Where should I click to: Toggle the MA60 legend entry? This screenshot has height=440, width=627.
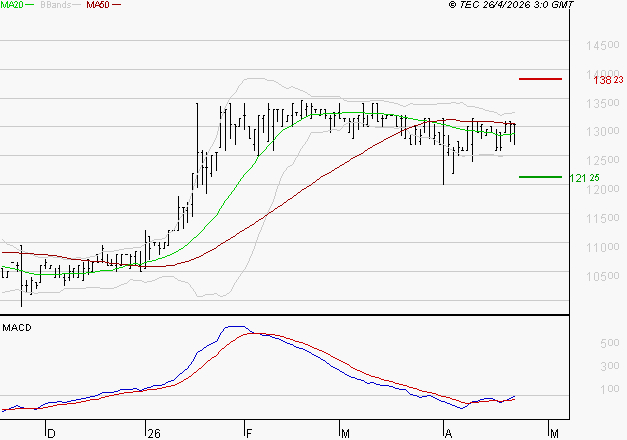click(97, 5)
